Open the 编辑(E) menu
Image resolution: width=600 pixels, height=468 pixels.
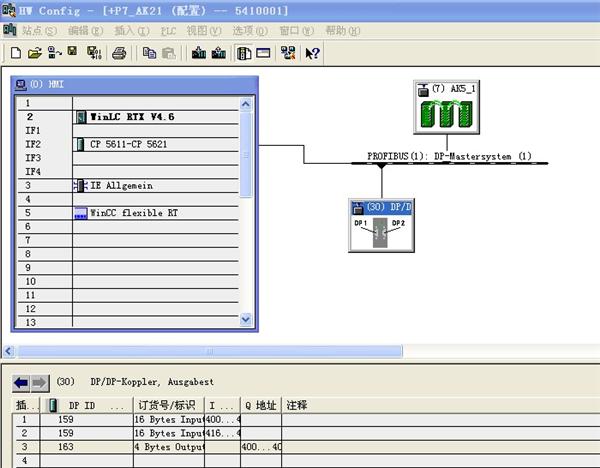pos(85,31)
